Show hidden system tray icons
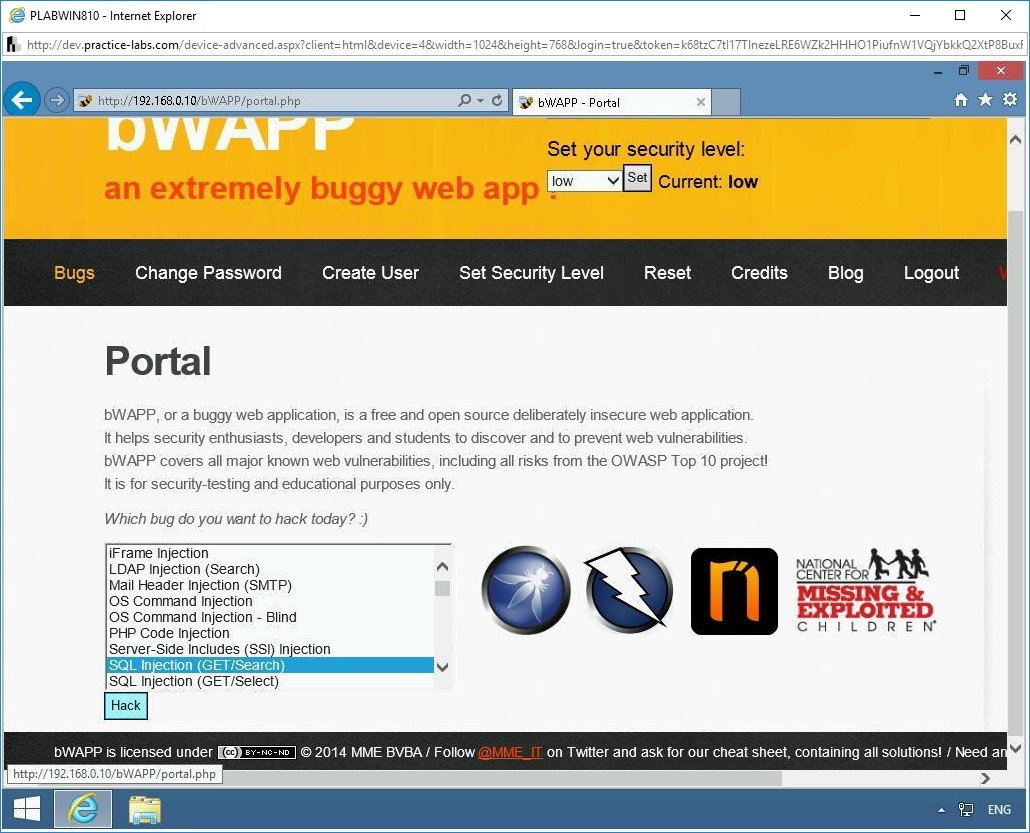Image resolution: width=1030 pixels, height=833 pixels. coord(940,809)
